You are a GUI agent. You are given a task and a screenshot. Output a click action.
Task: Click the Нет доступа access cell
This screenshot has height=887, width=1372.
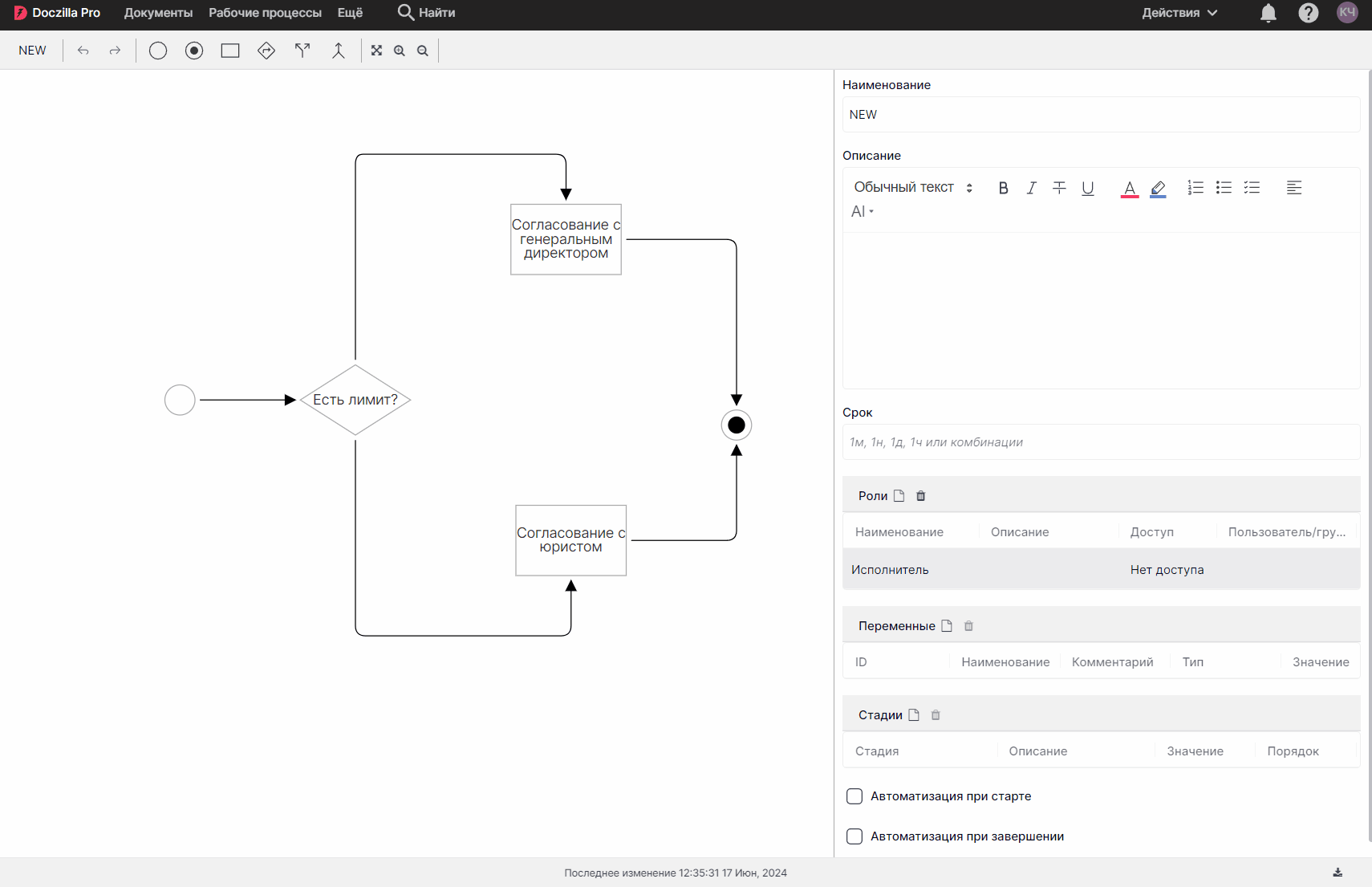coord(1167,570)
